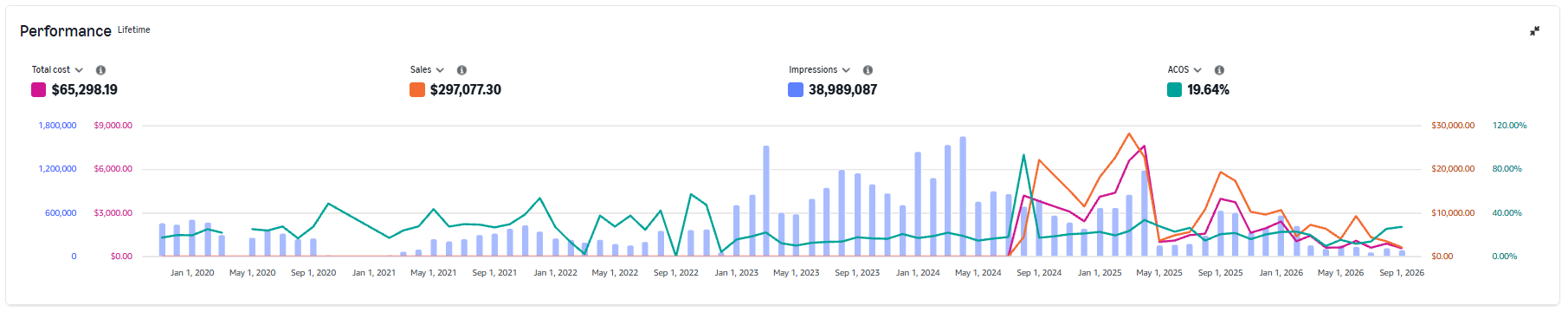Image resolution: width=1568 pixels, height=312 pixels.
Task: Click the Sep 1, 2025 axis label
Action: 1221,273
